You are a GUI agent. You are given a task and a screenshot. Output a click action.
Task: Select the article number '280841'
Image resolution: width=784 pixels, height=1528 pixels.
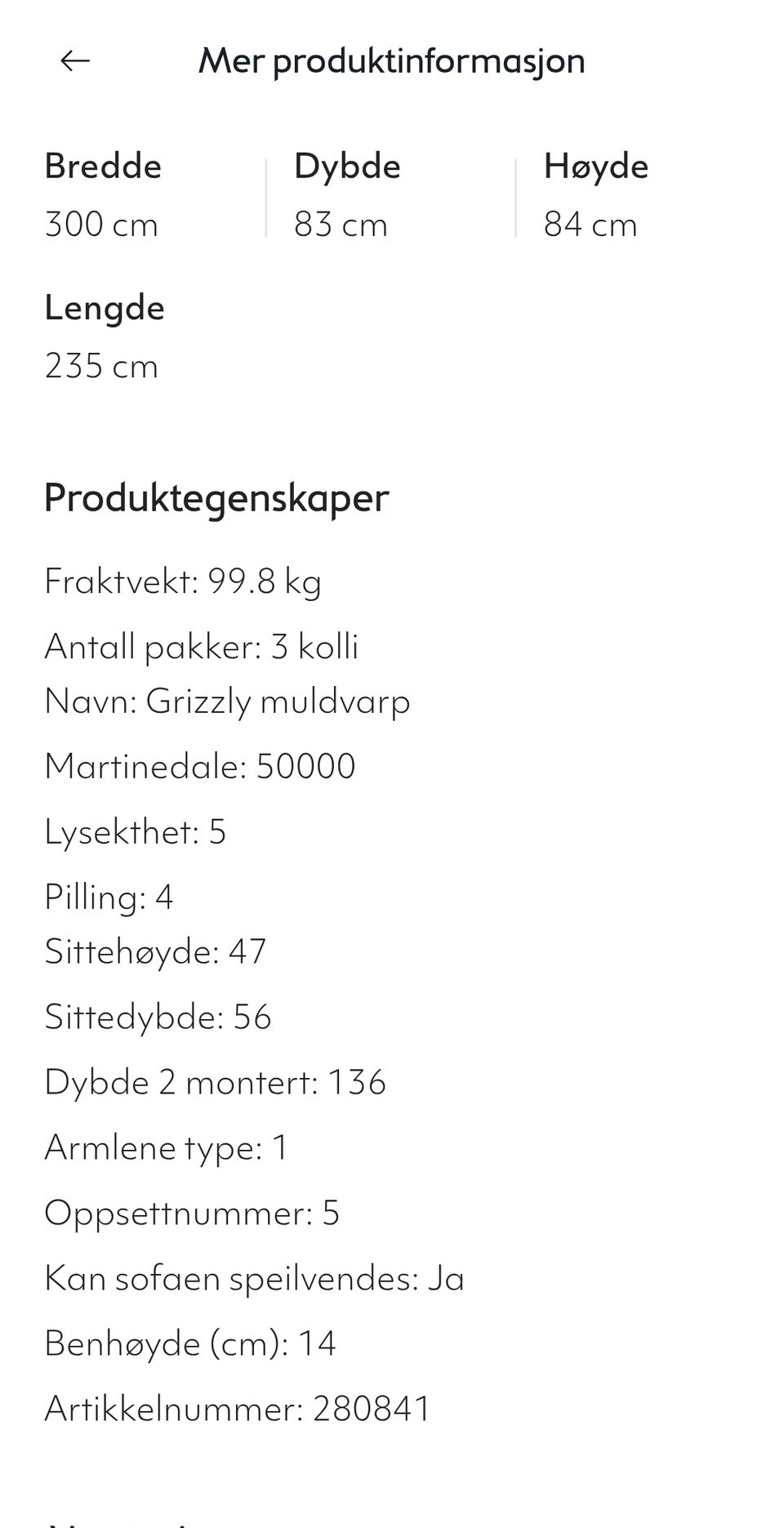click(x=238, y=1407)
